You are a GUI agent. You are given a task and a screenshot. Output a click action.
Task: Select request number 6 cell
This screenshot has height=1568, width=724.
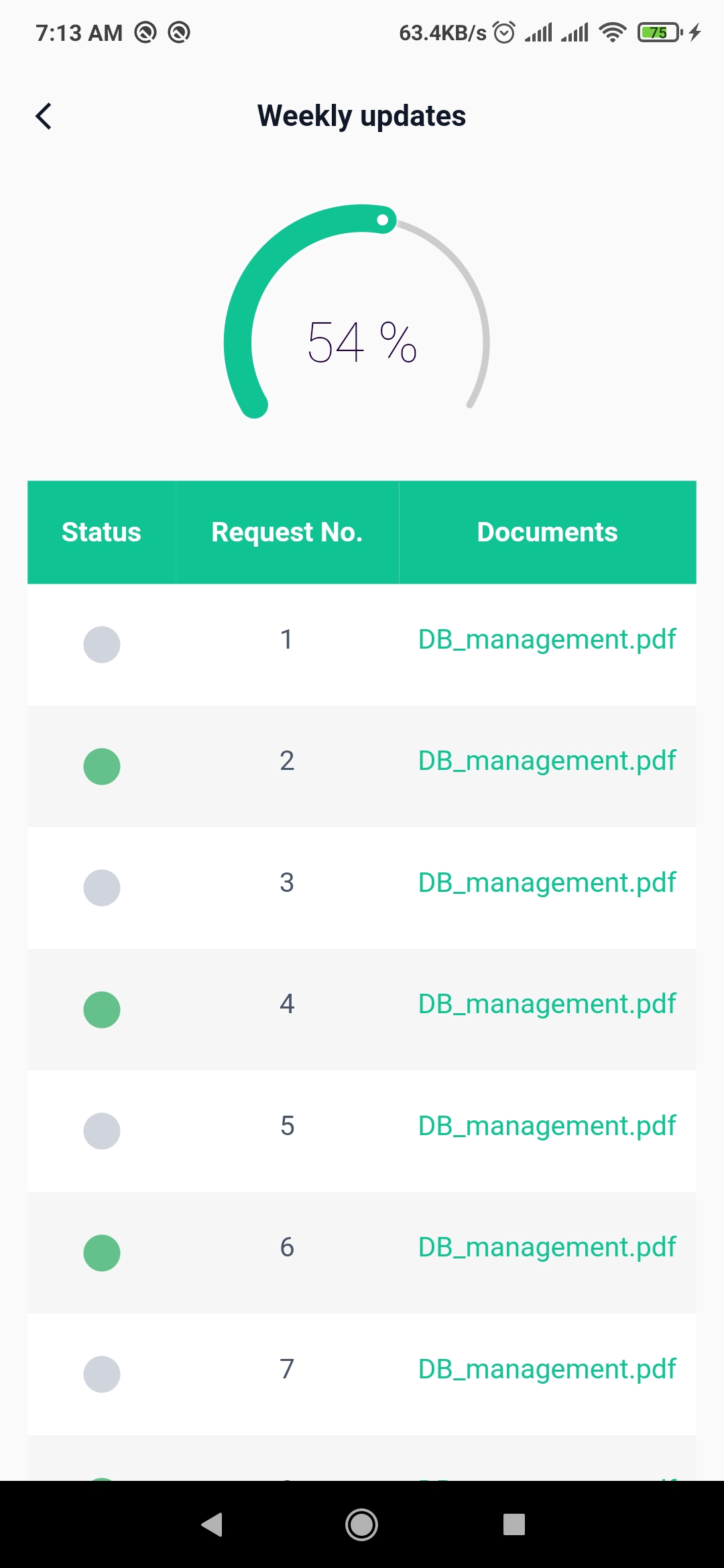[x=287, y=1247]
